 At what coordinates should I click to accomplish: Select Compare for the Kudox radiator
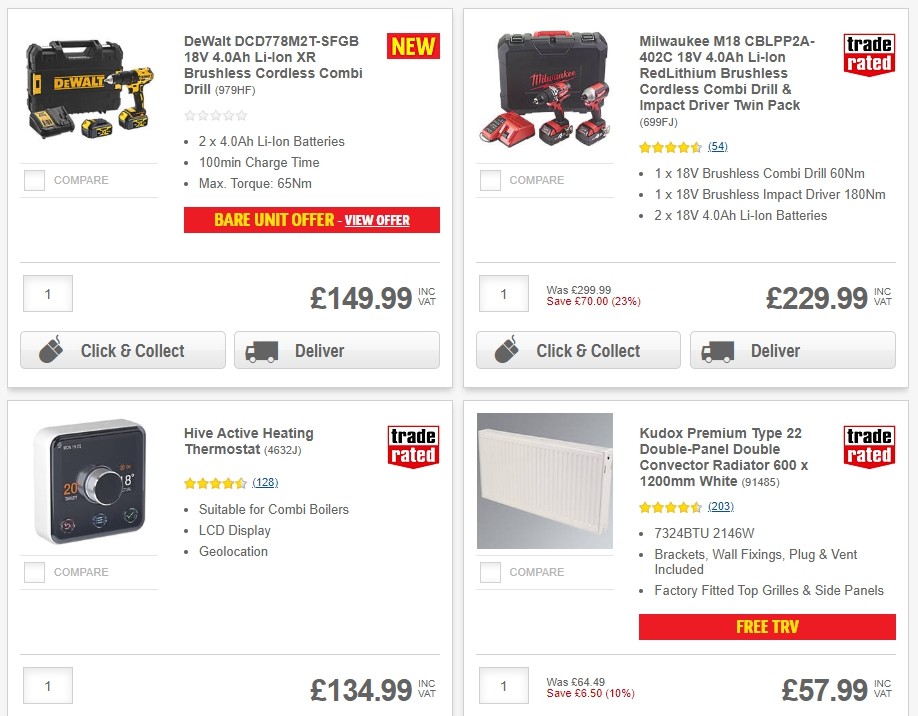tap(489, 572)
